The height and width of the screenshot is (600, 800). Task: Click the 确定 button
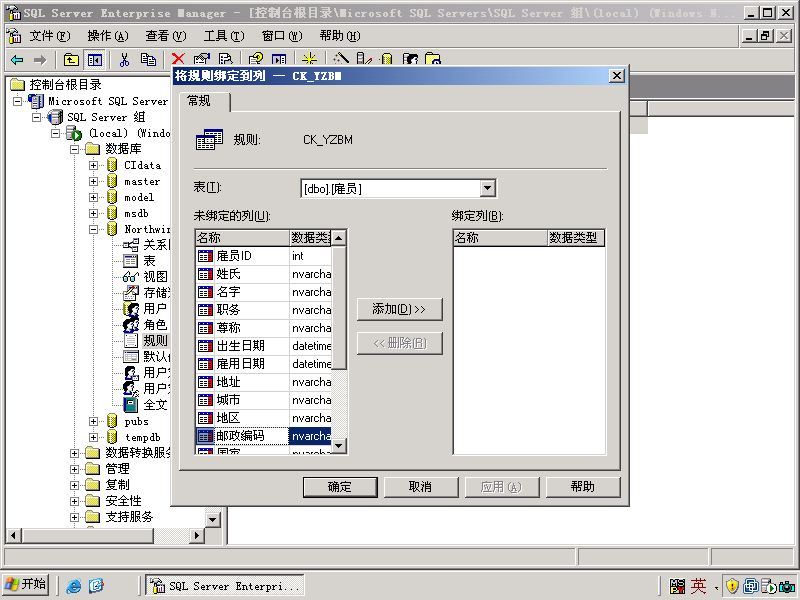(340, 487)
